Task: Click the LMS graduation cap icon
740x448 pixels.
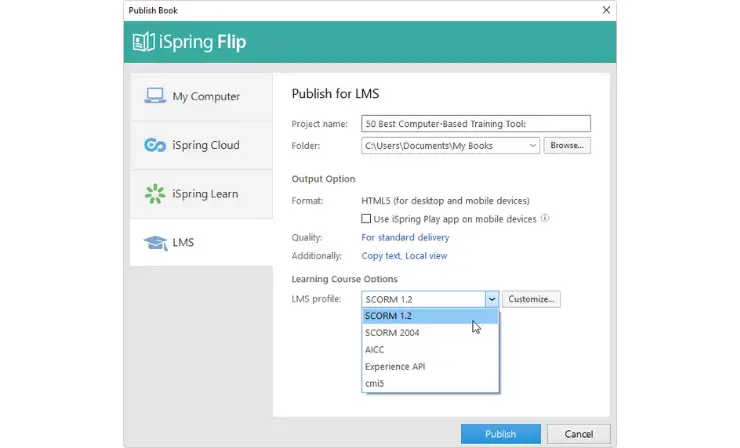Action: click(155, 243)
